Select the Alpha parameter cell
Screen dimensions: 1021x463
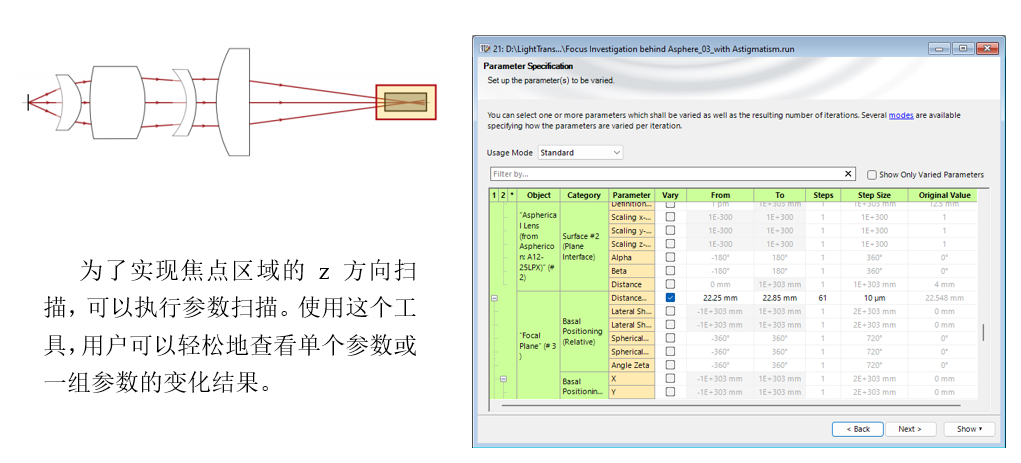click(x=632, y=257)
